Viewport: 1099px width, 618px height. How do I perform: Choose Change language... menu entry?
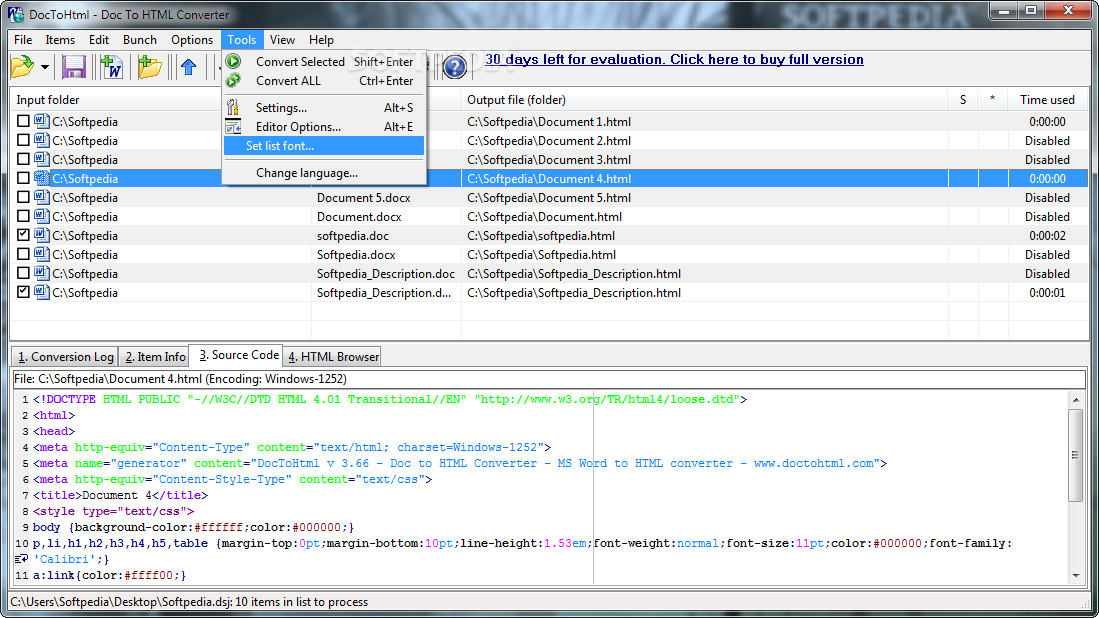point(324,173)
